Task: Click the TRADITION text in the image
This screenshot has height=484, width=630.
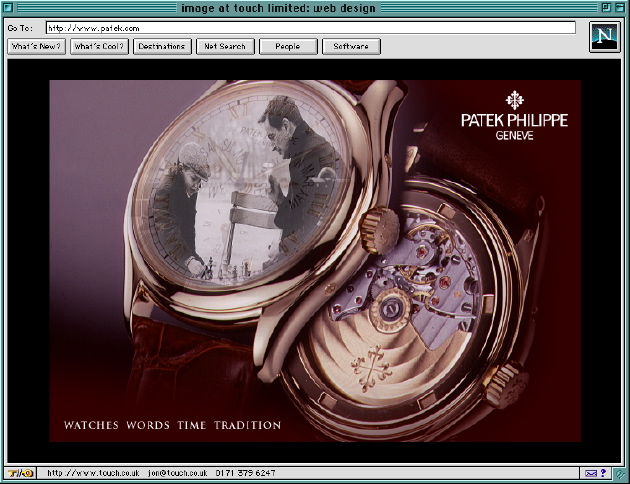Action: point(248,425)
